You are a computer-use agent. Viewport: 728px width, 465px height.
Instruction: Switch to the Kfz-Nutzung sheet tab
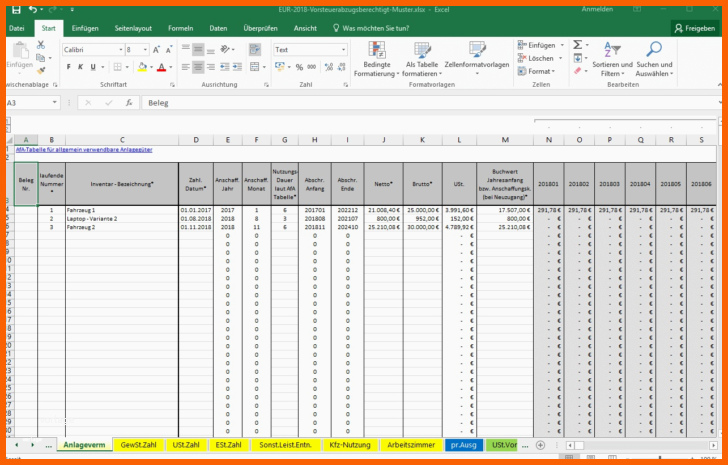[x=350, y=445]
